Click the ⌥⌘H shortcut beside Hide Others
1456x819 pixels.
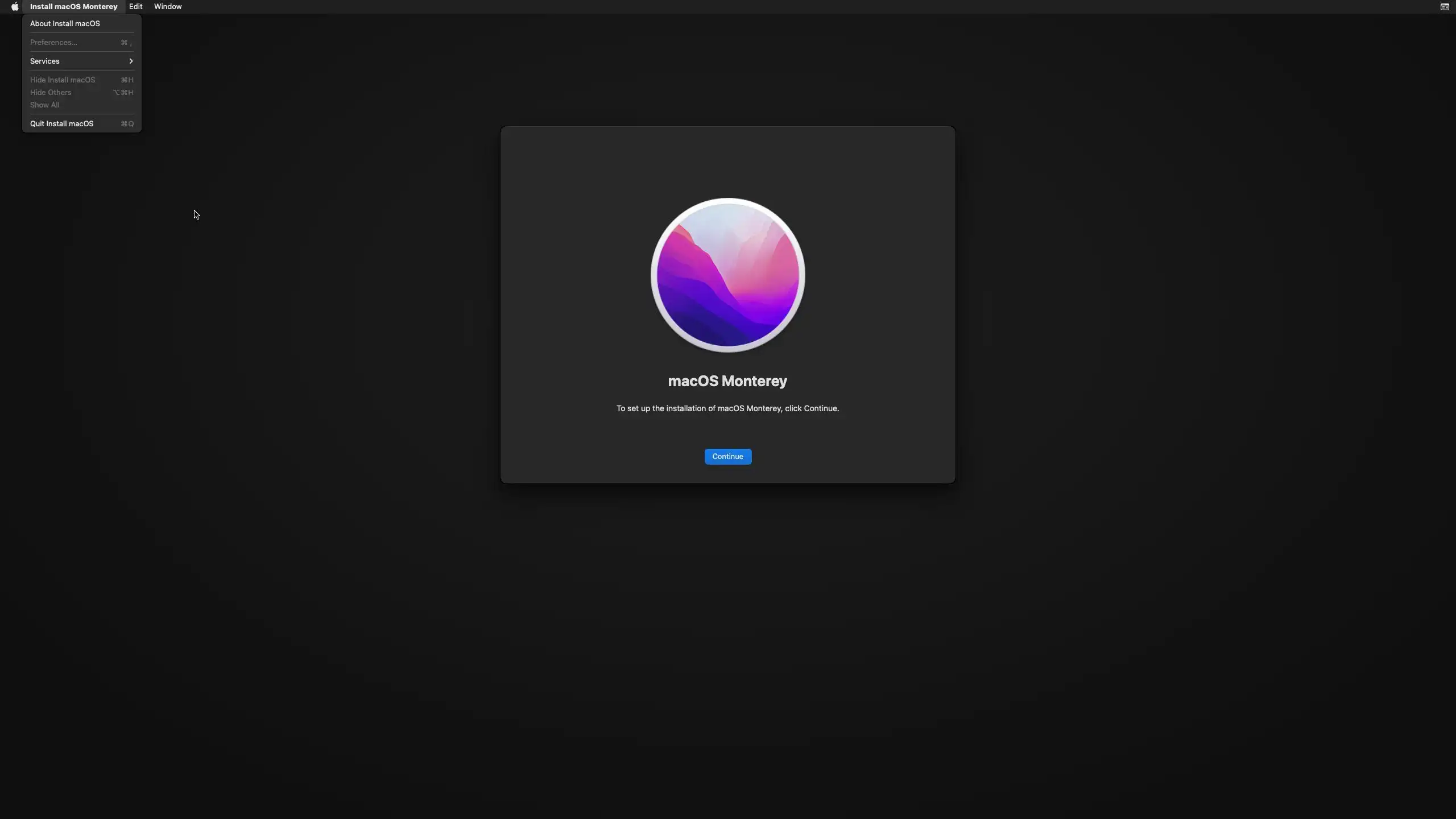pos(123,92)
